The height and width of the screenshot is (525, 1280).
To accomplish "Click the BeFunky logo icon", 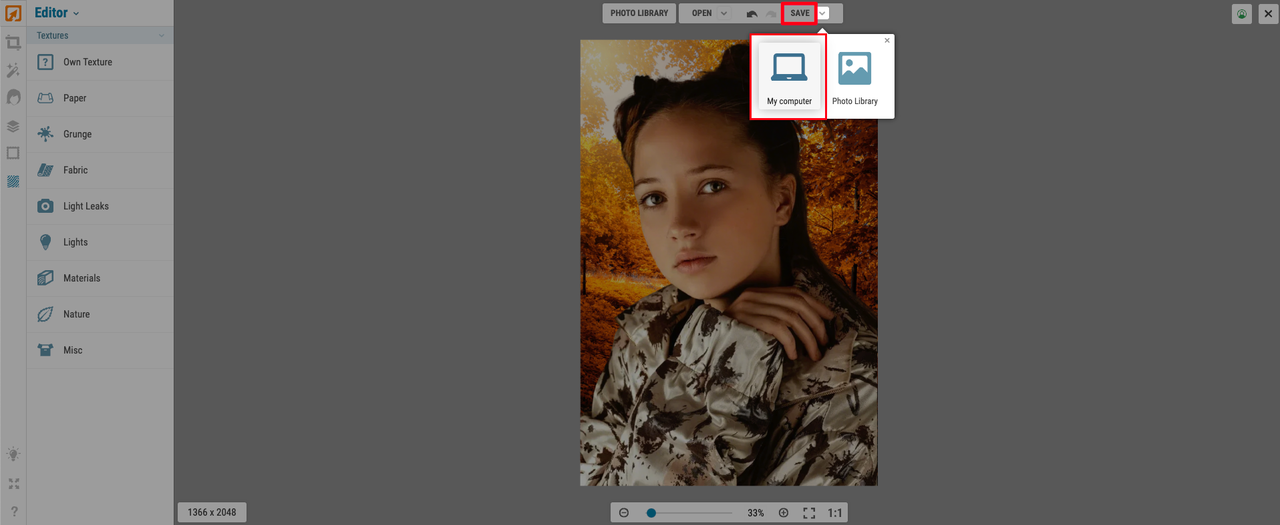I will [x=13, y=14].
